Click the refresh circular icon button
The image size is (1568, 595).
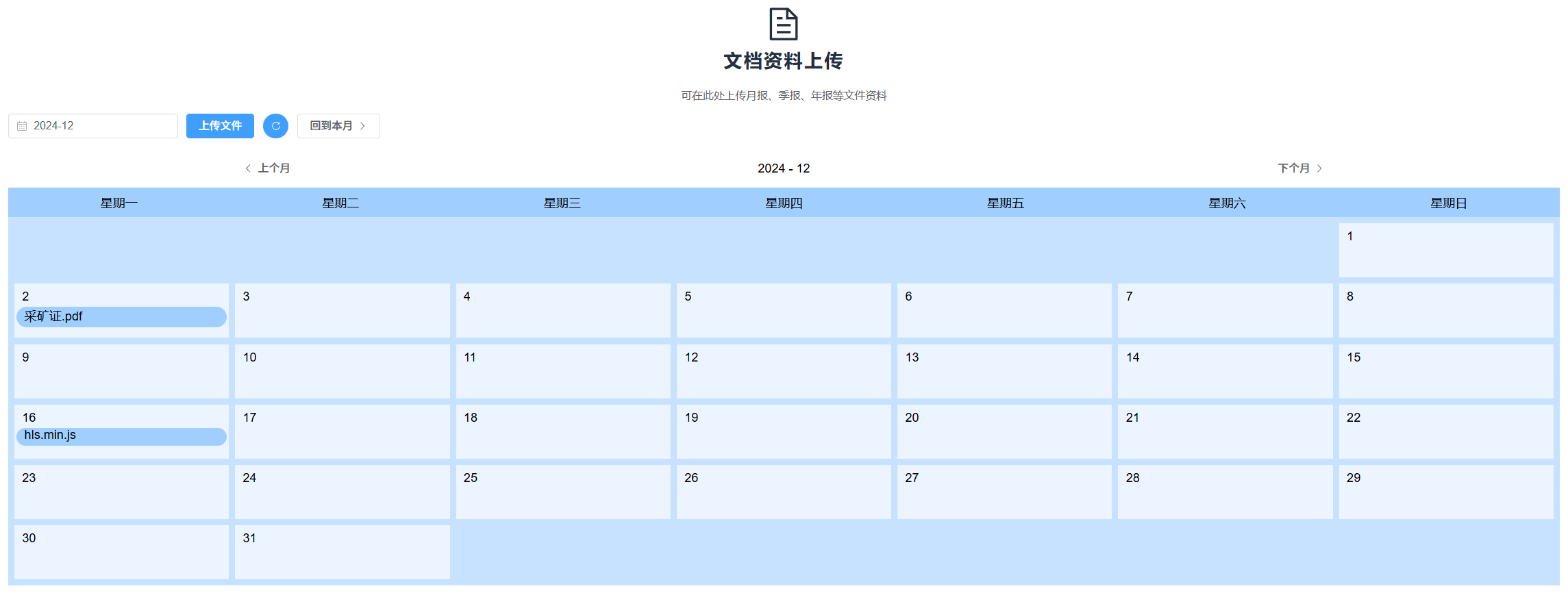click(275, 126)
